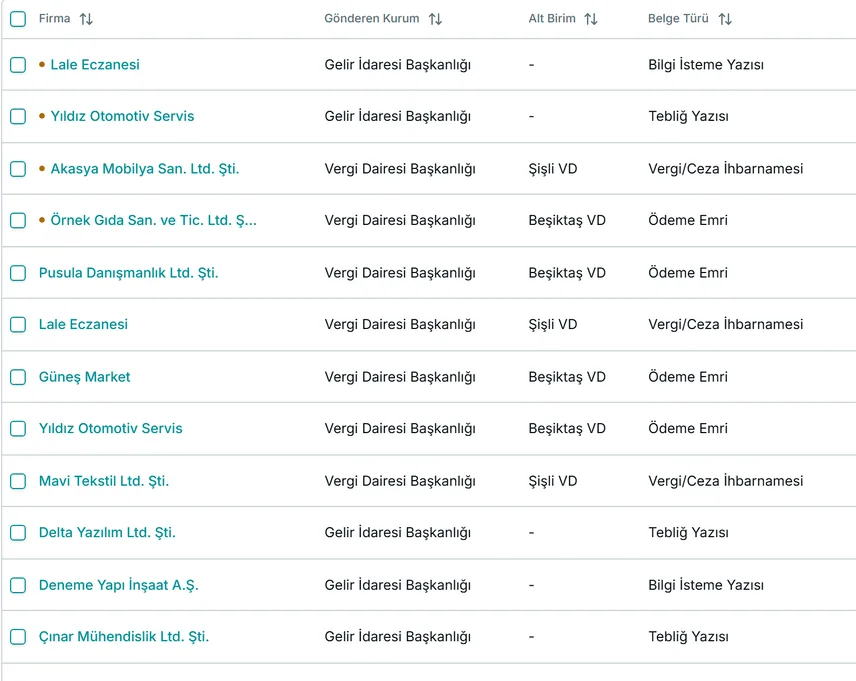The width and height of the screenshot is (856, 681).
Task: Click "Şişli VD" in the Akasya Mobilya row
Action: pos(552,169)
